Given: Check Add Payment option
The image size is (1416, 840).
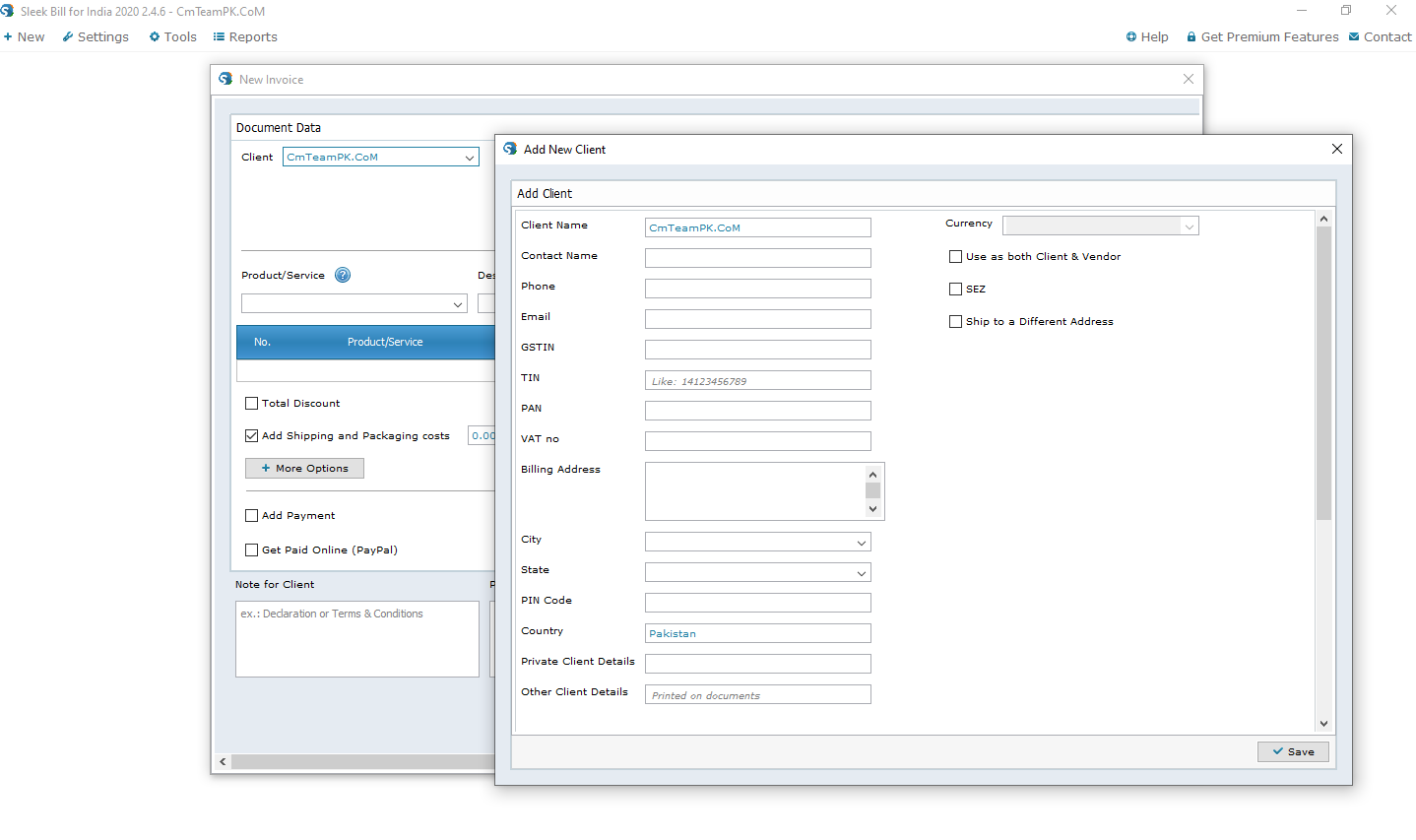Looking at the screenshot, I should coord(251,515).
